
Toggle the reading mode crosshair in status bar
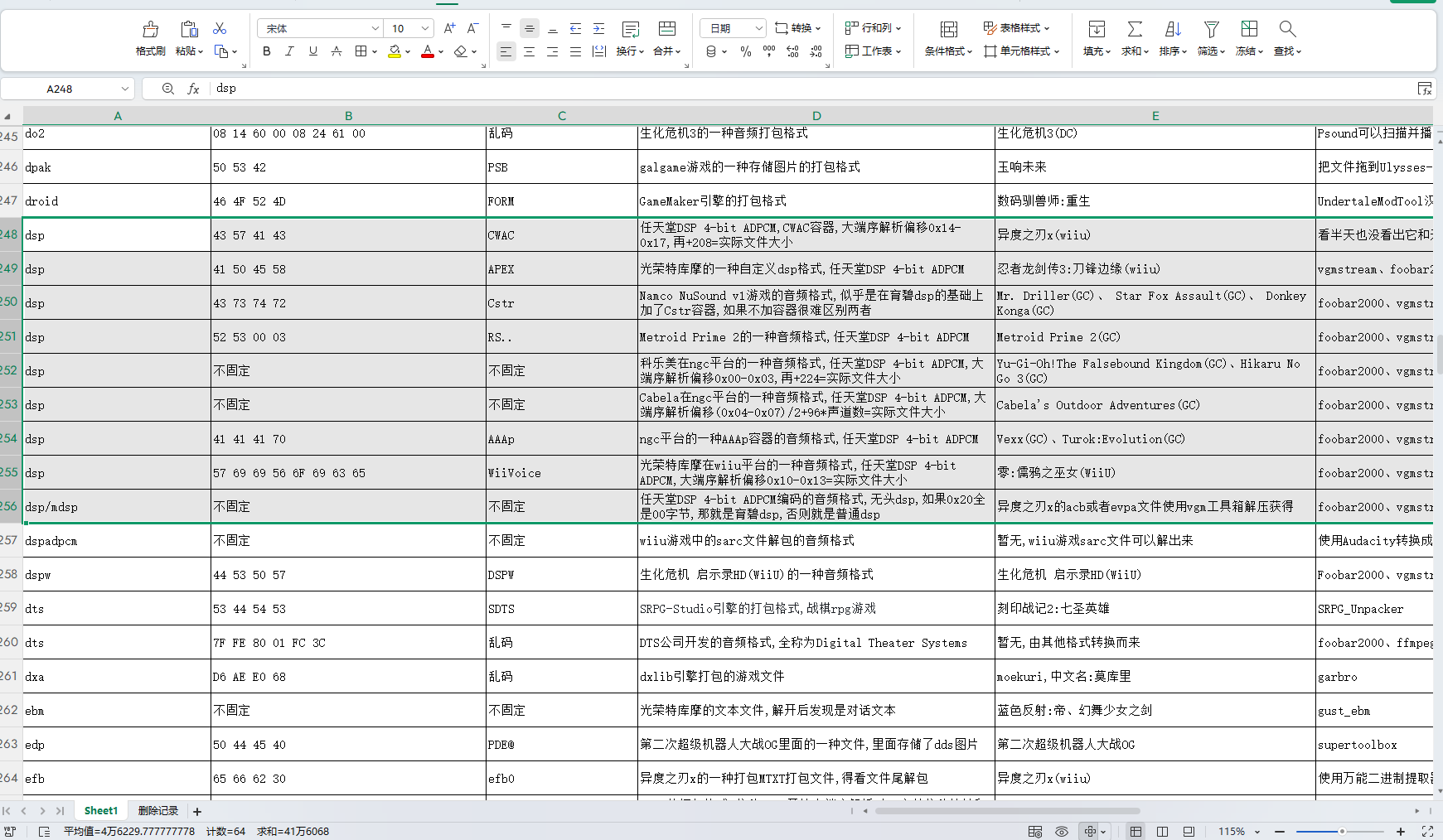point(1091,832)
